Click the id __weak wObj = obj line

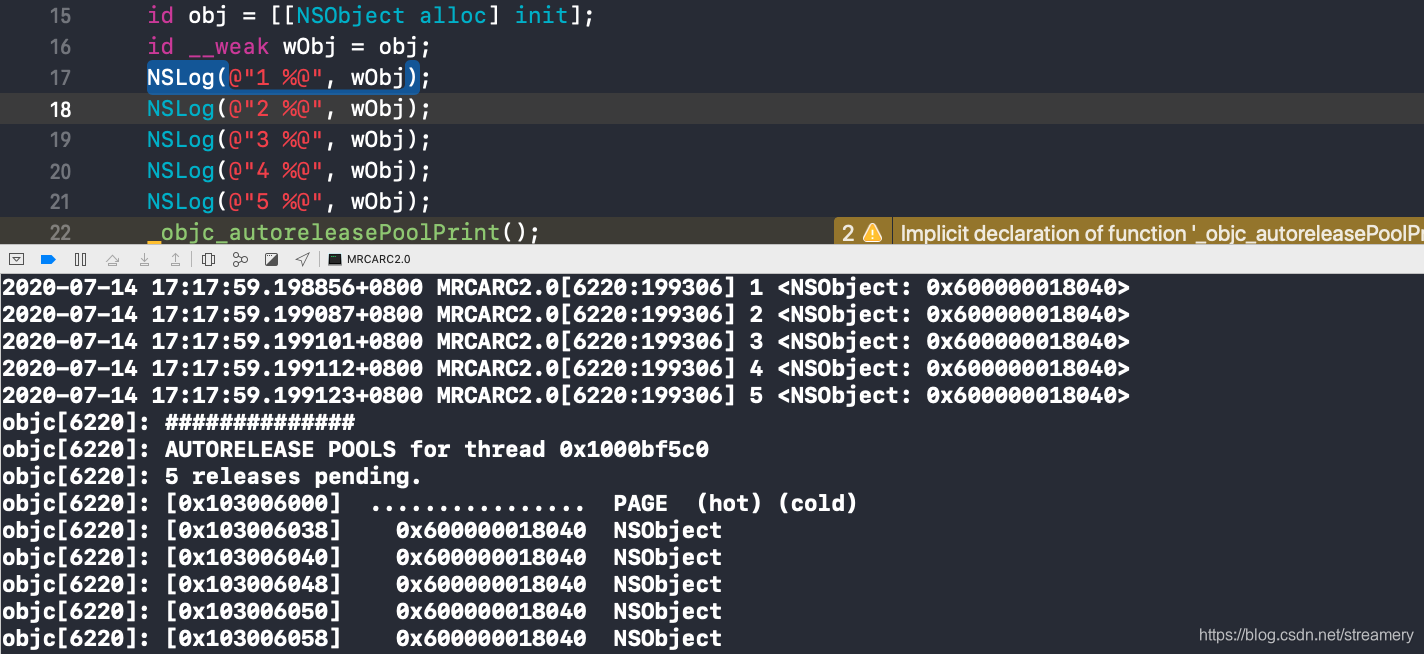pyautogui.click(x=289, y=47)
